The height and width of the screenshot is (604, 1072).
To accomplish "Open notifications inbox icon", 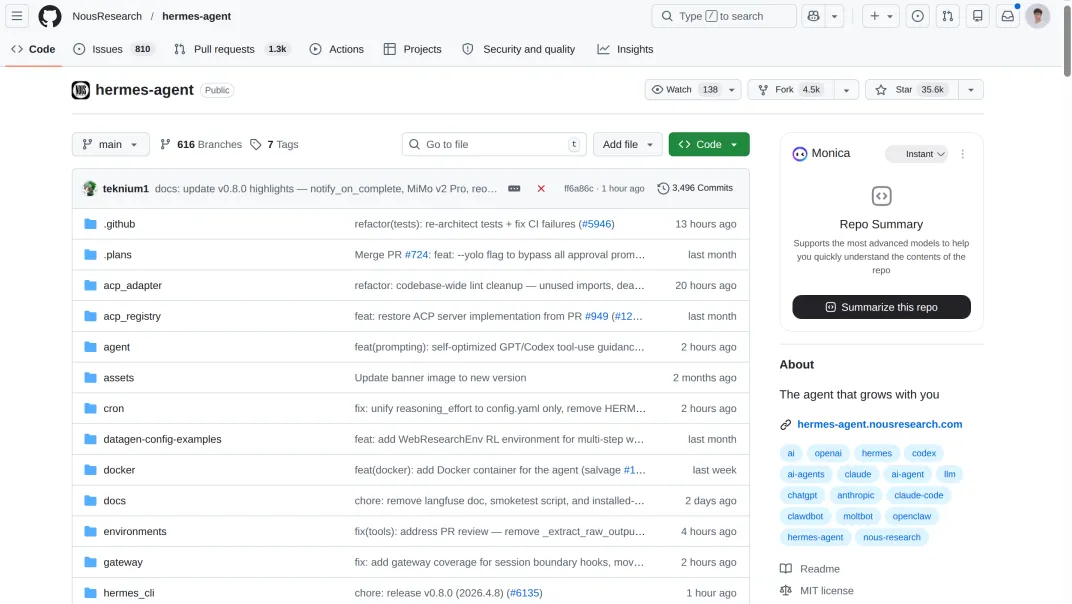I will (x=1008, y=16).
